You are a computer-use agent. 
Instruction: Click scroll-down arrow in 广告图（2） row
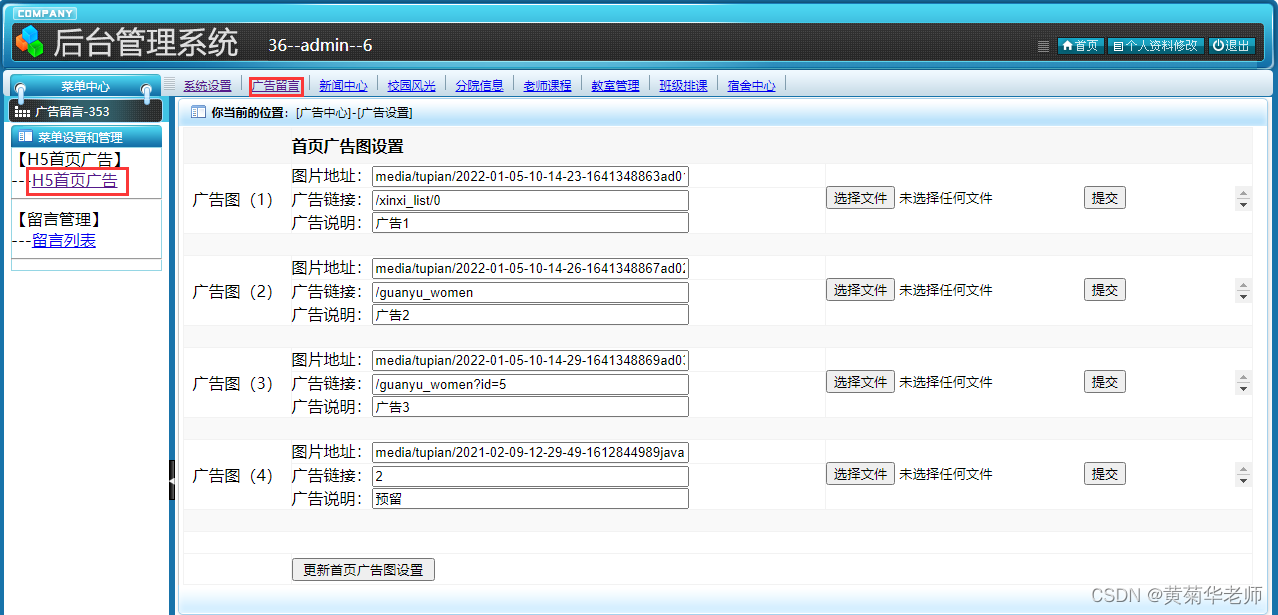[1243, 297]
